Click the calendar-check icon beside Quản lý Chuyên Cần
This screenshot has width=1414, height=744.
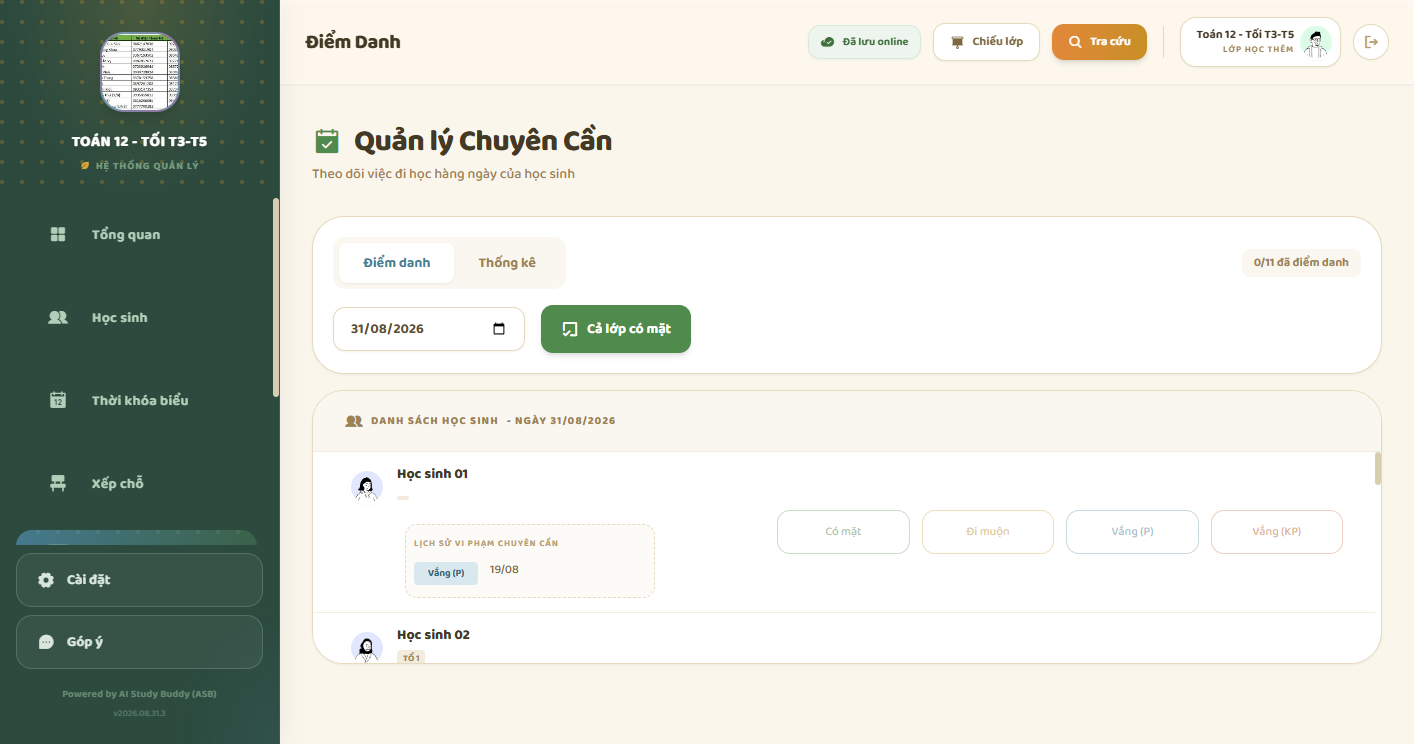327,141
